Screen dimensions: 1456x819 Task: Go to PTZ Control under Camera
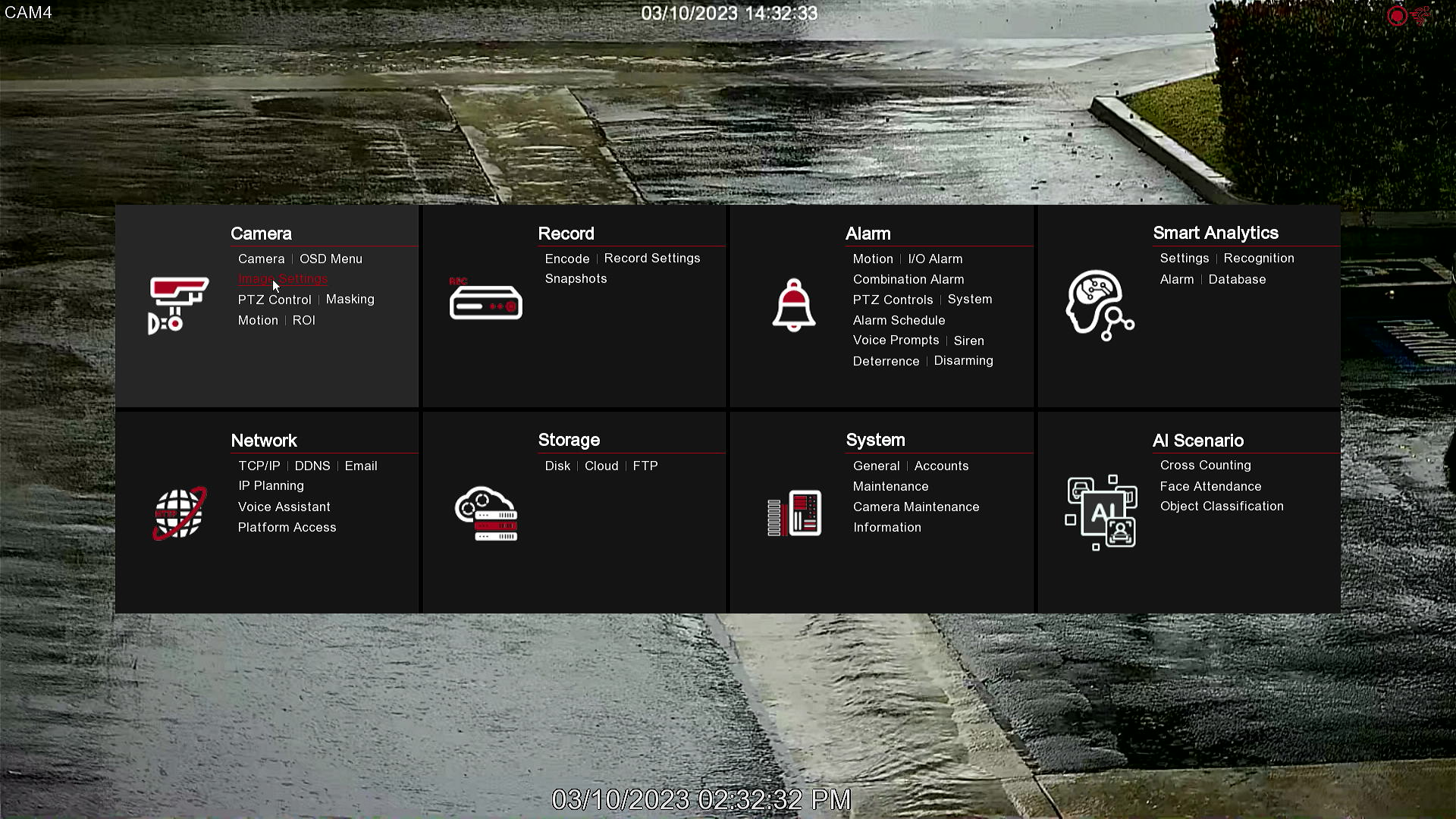tap(275, 300)
